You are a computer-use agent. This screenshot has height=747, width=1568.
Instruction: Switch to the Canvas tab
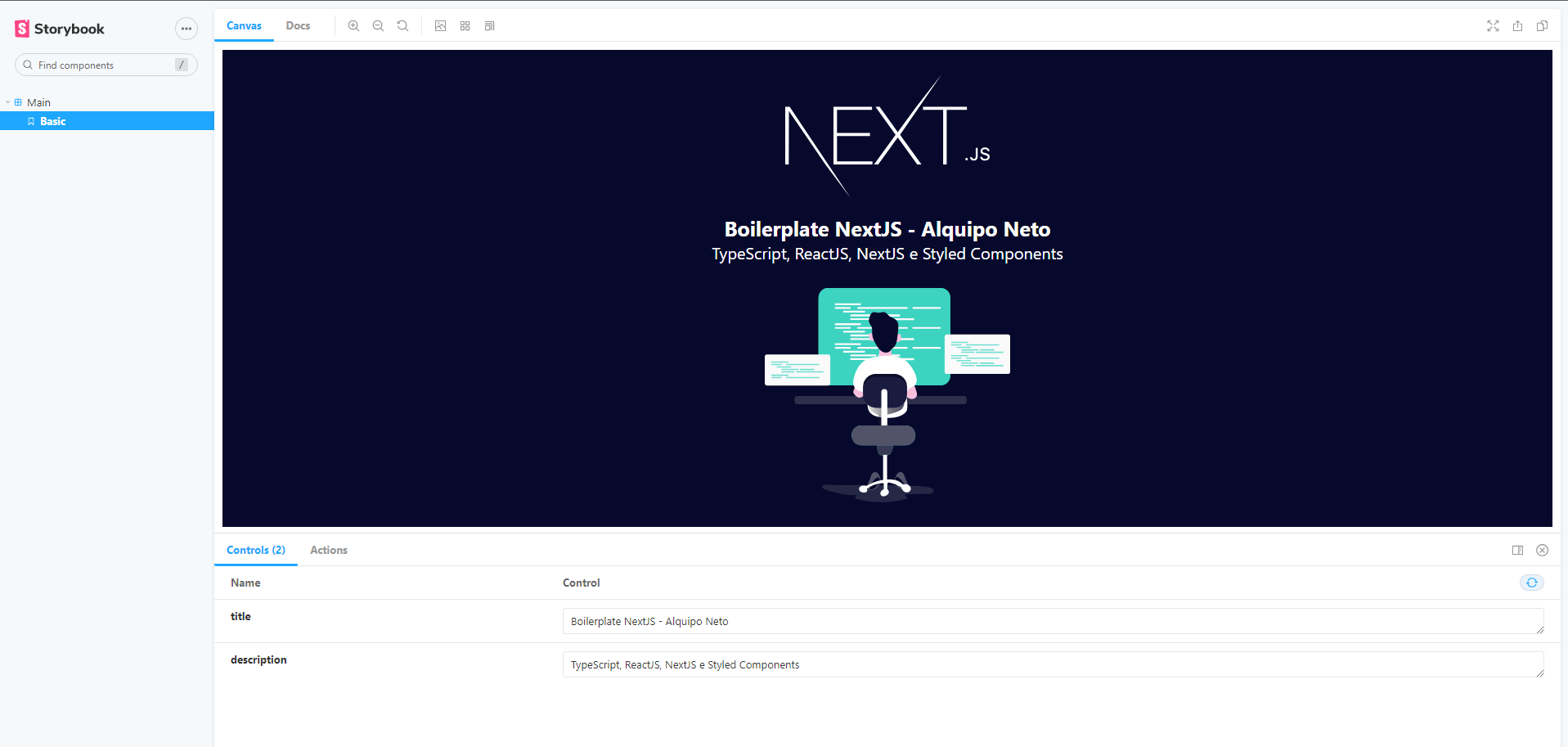point(244,25)
